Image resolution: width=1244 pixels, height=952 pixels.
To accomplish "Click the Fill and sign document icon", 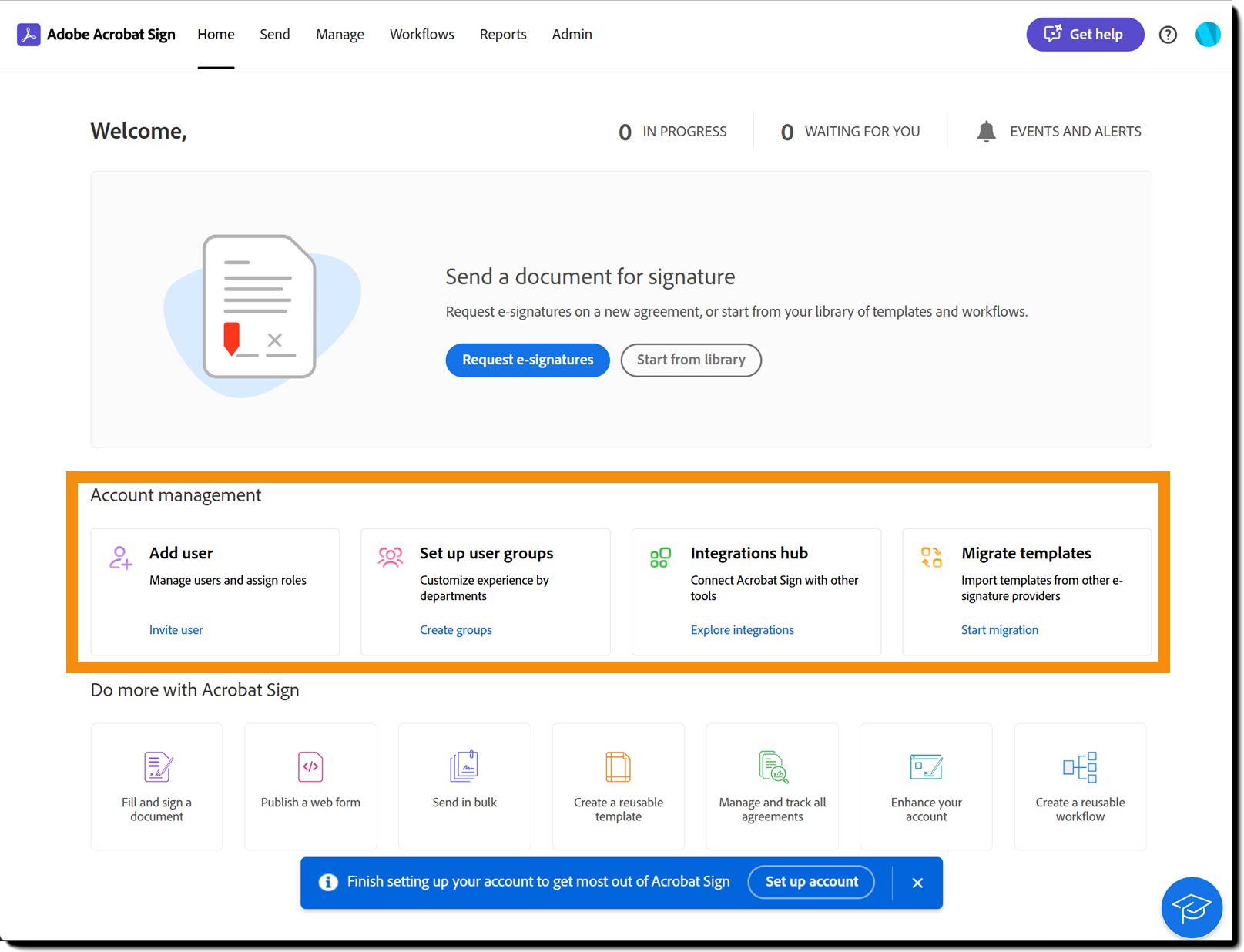I will (x=158, y=767).
